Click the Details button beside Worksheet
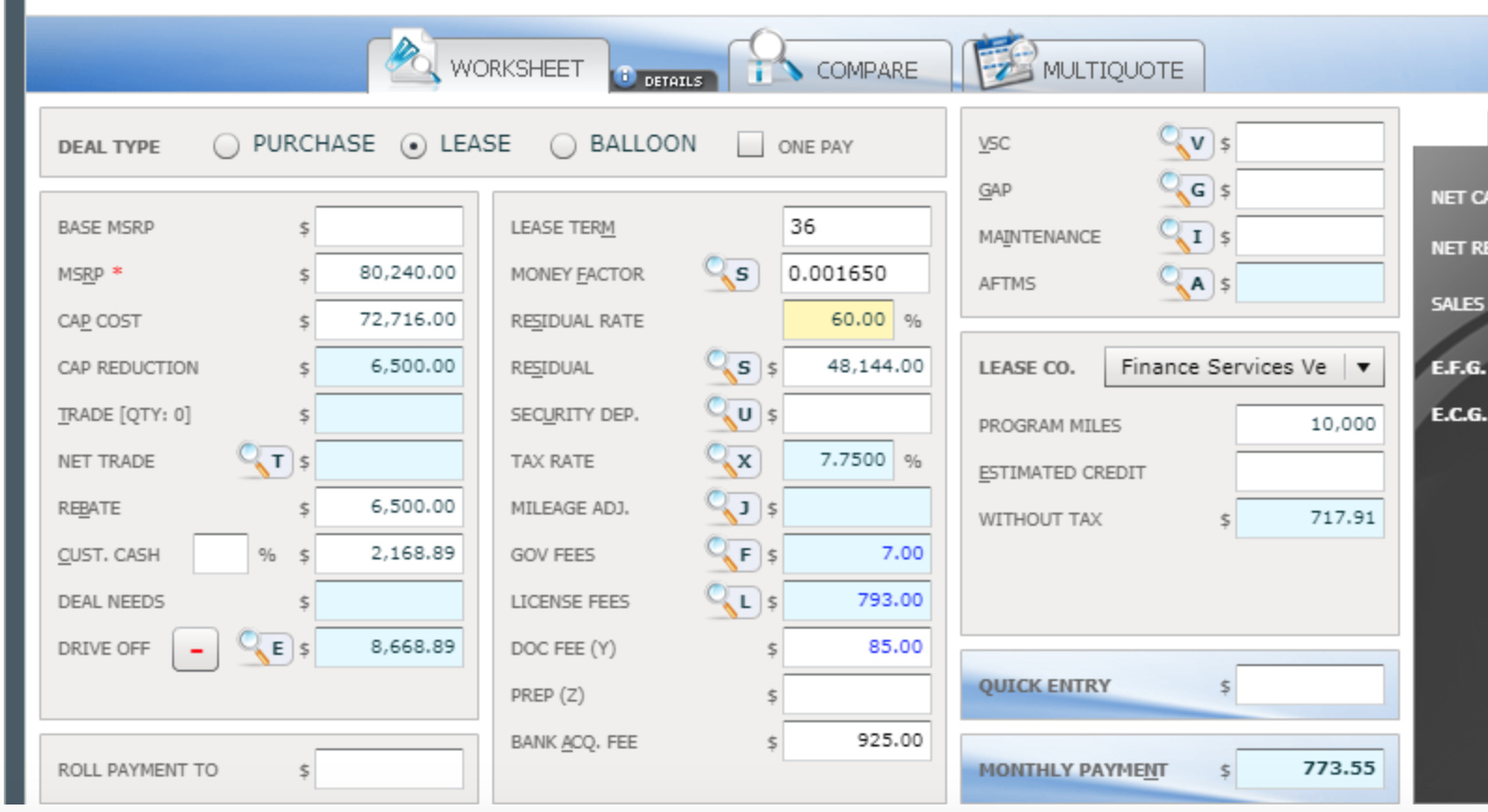Viewport: 1488px width, 812px height. click(x=664, y=80)
